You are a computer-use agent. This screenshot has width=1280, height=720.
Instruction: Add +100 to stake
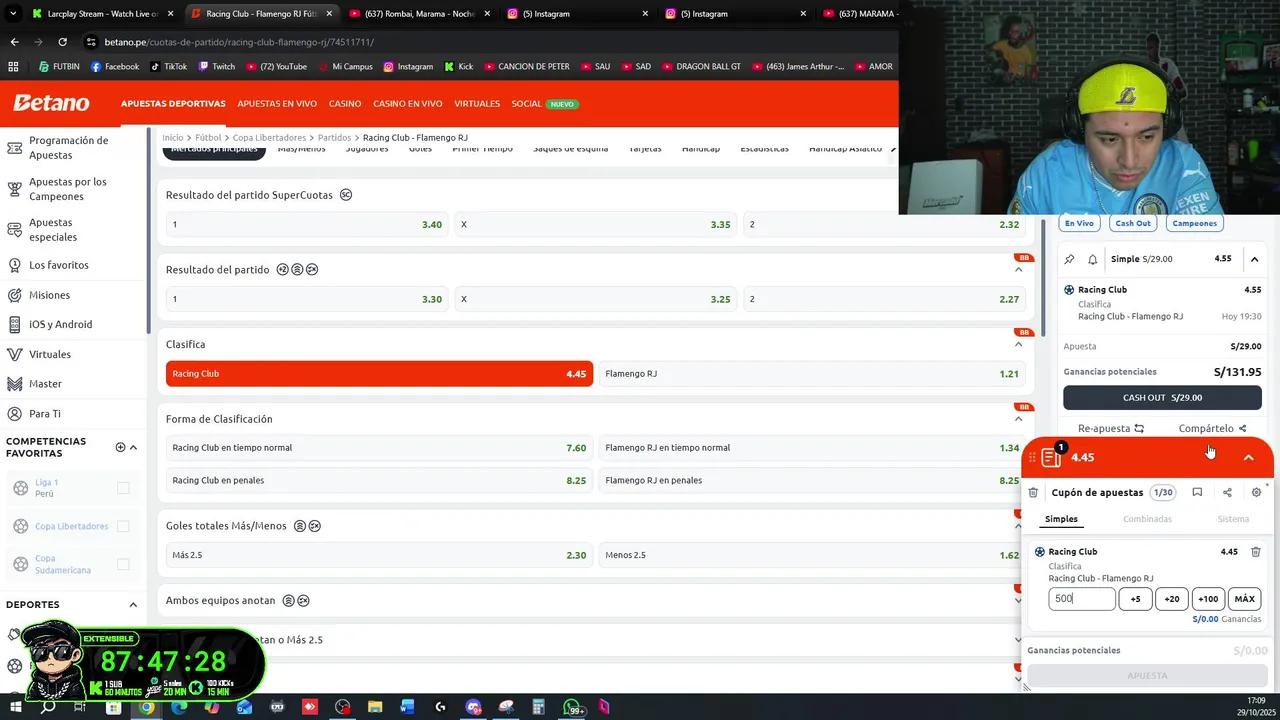click(1208, 599)
